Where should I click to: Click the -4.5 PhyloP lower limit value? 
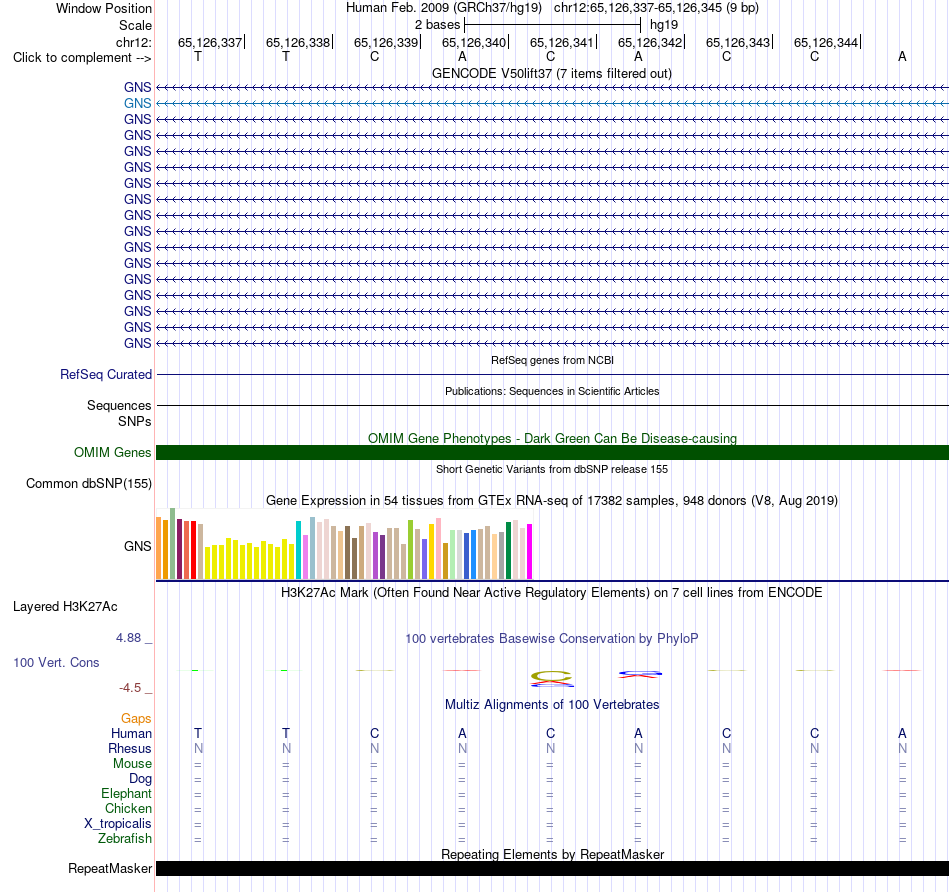[130, 688]
